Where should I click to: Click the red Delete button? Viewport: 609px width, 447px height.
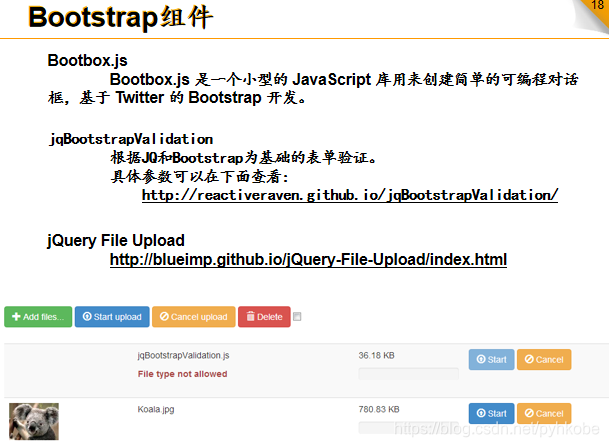264,317
